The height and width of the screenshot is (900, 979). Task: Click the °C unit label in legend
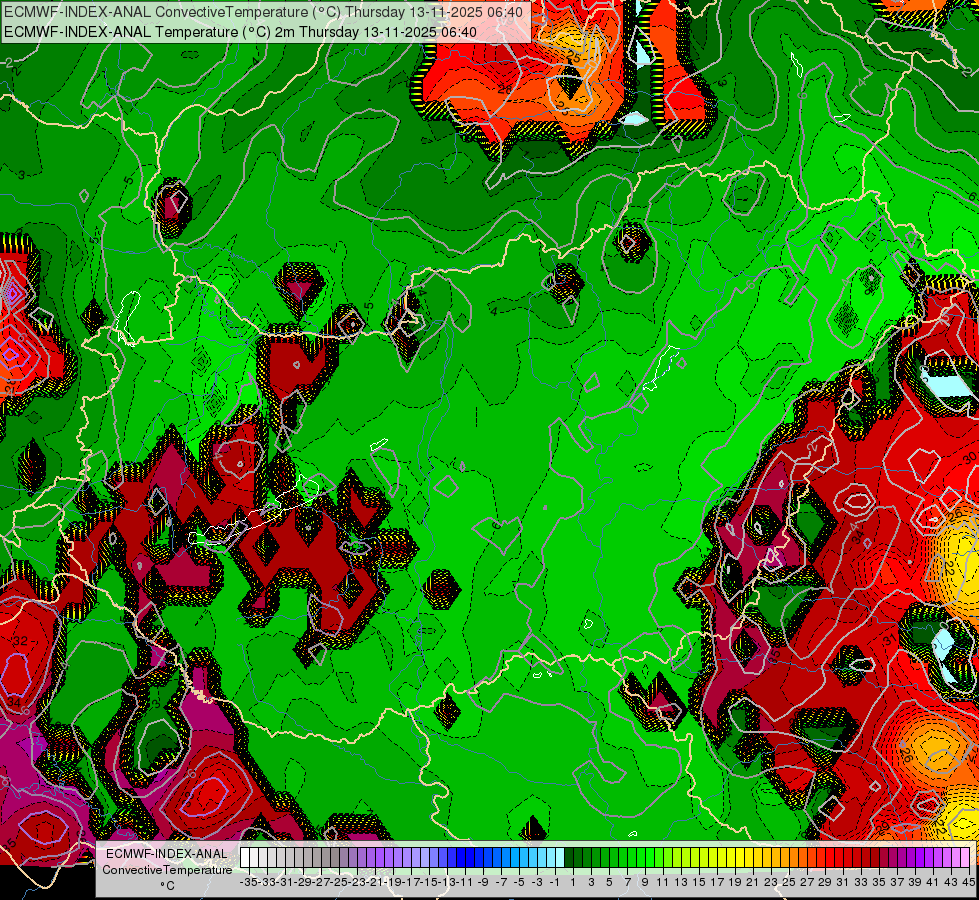click(x=167, y=886)
